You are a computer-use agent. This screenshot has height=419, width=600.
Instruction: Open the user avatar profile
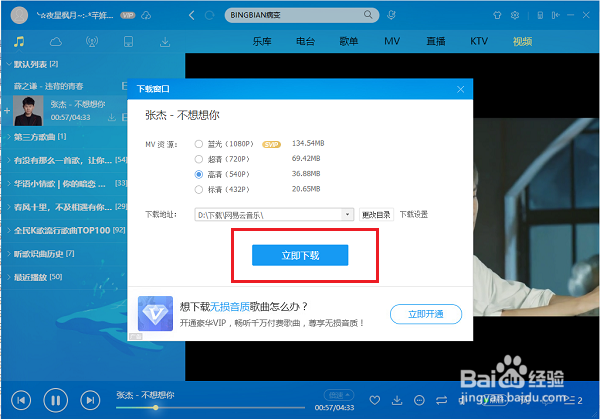click(19, 15)
